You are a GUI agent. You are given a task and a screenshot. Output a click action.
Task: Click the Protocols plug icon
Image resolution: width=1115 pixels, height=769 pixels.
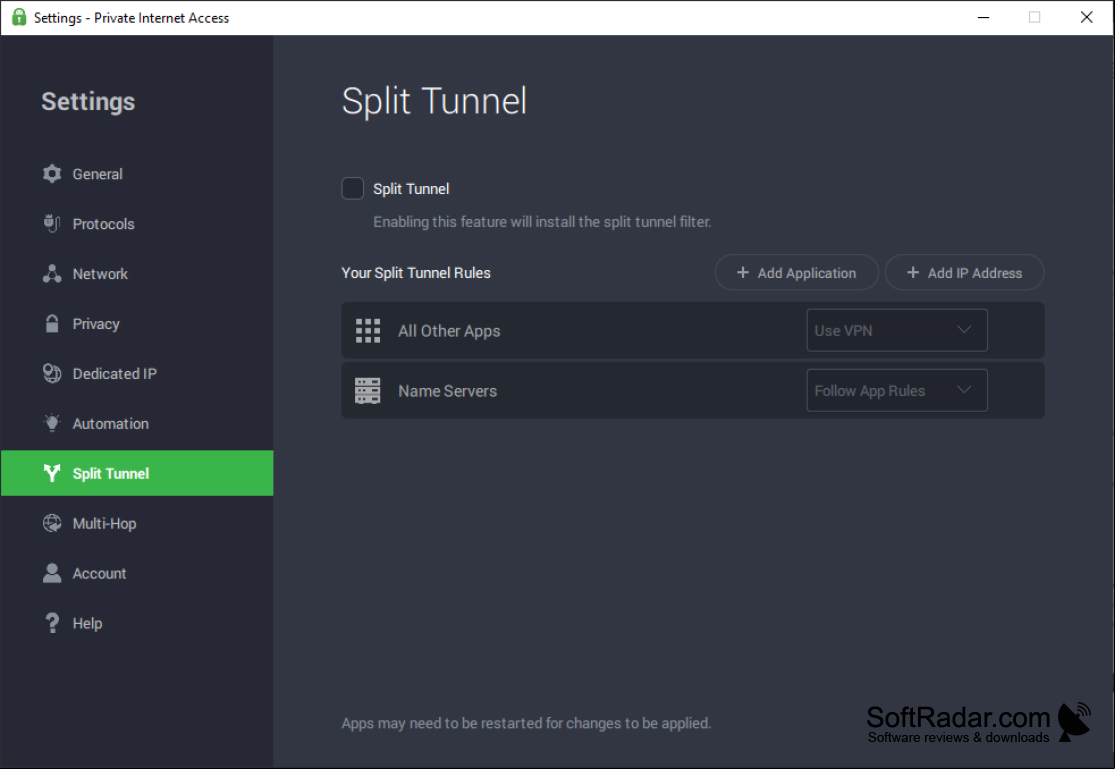click(x=52, y=223)
